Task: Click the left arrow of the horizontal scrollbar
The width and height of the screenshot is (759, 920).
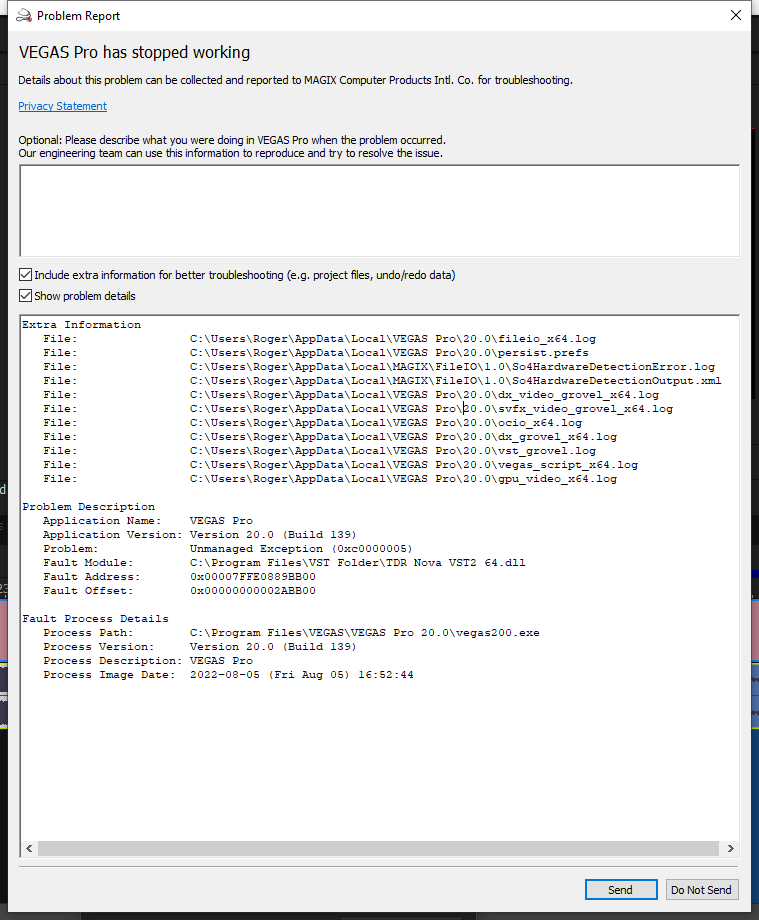Action: [29, 848]
